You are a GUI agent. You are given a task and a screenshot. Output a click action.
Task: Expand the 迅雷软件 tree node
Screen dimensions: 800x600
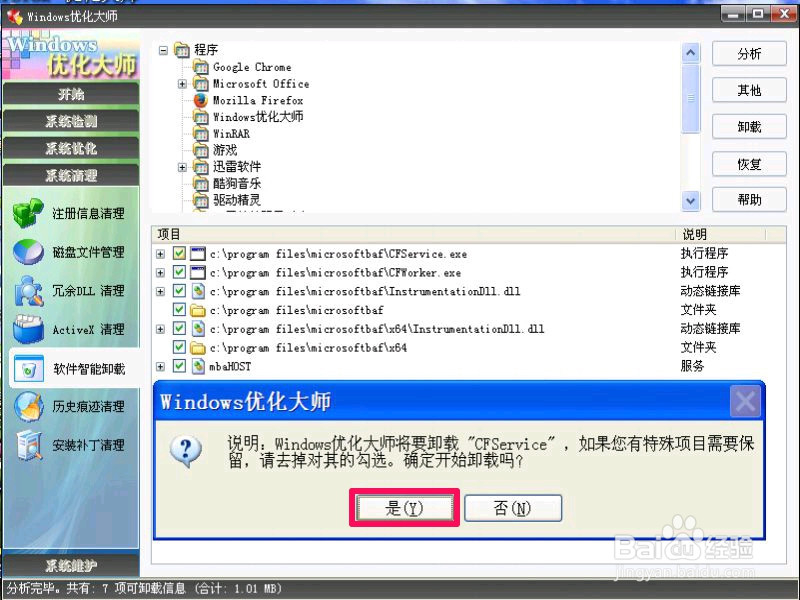pos(182,167)
